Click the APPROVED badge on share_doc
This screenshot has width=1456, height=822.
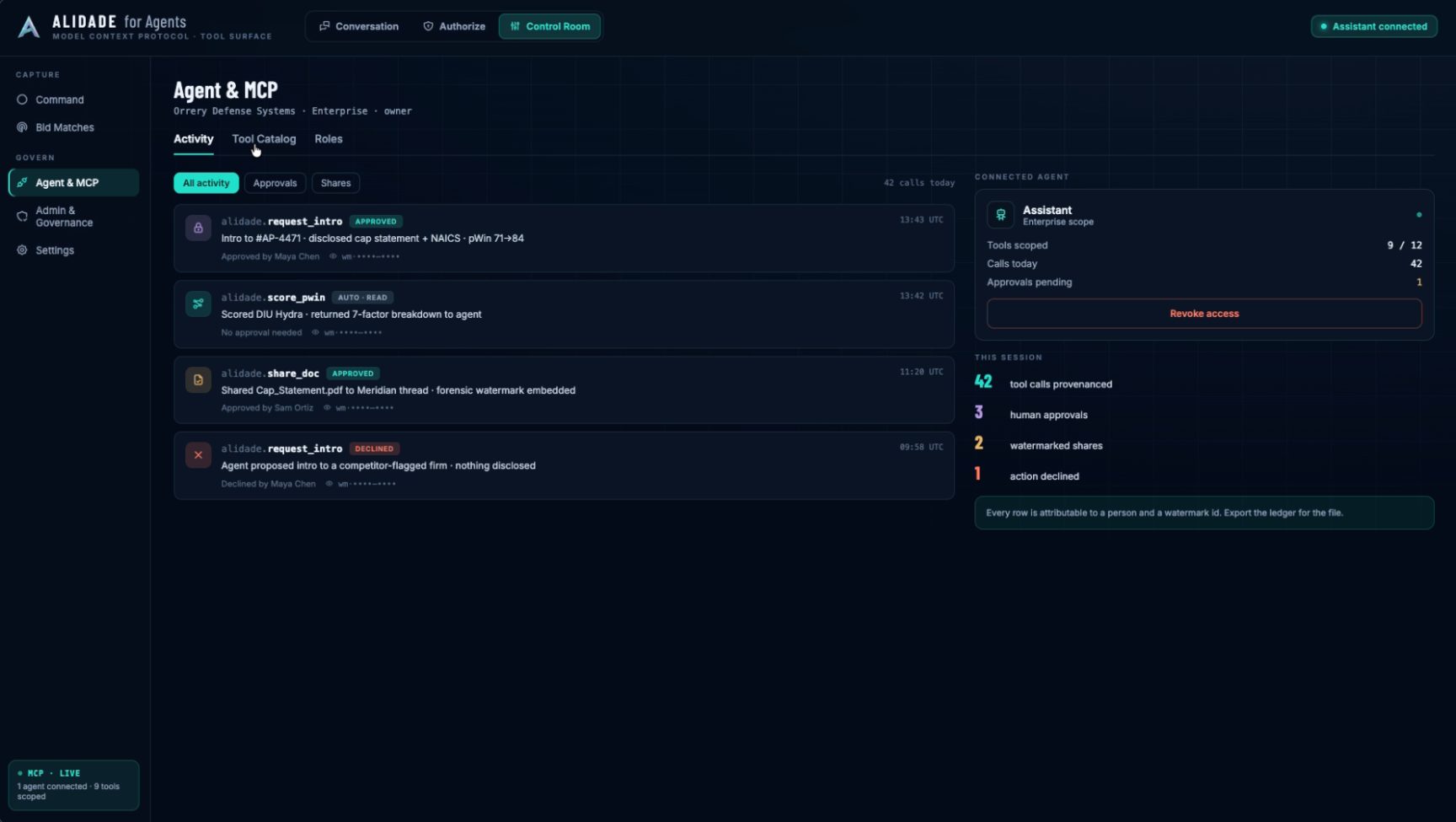352,373
